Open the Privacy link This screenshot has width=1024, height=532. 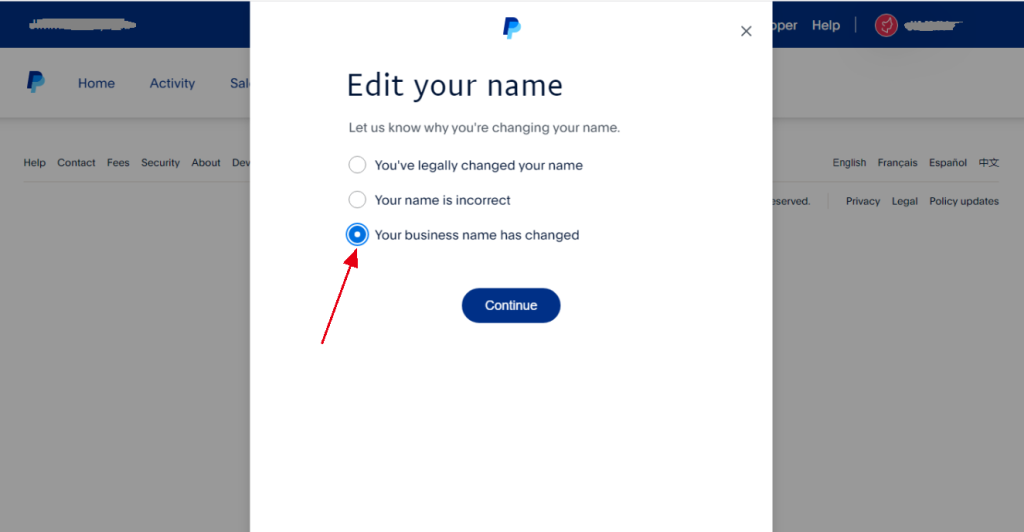[x=862, y=201]
